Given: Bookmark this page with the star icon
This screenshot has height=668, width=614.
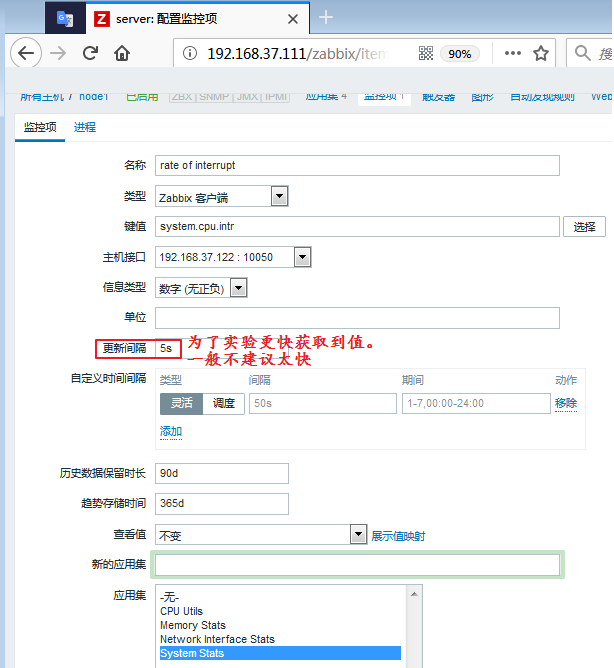Looking at the screenshot, I should tap(541, 54).
